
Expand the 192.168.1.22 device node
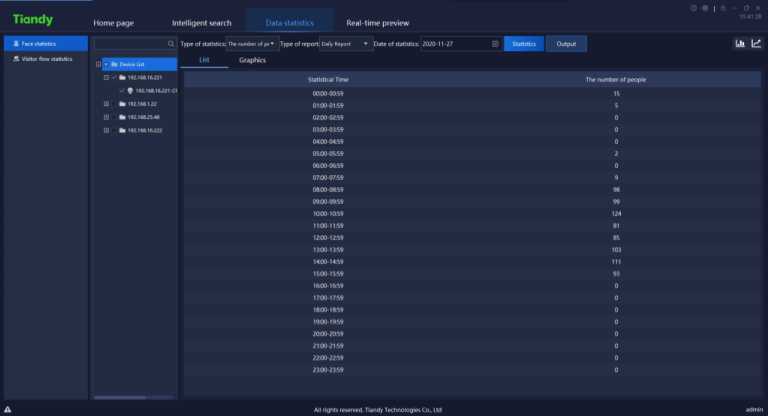tap(107, 103)
